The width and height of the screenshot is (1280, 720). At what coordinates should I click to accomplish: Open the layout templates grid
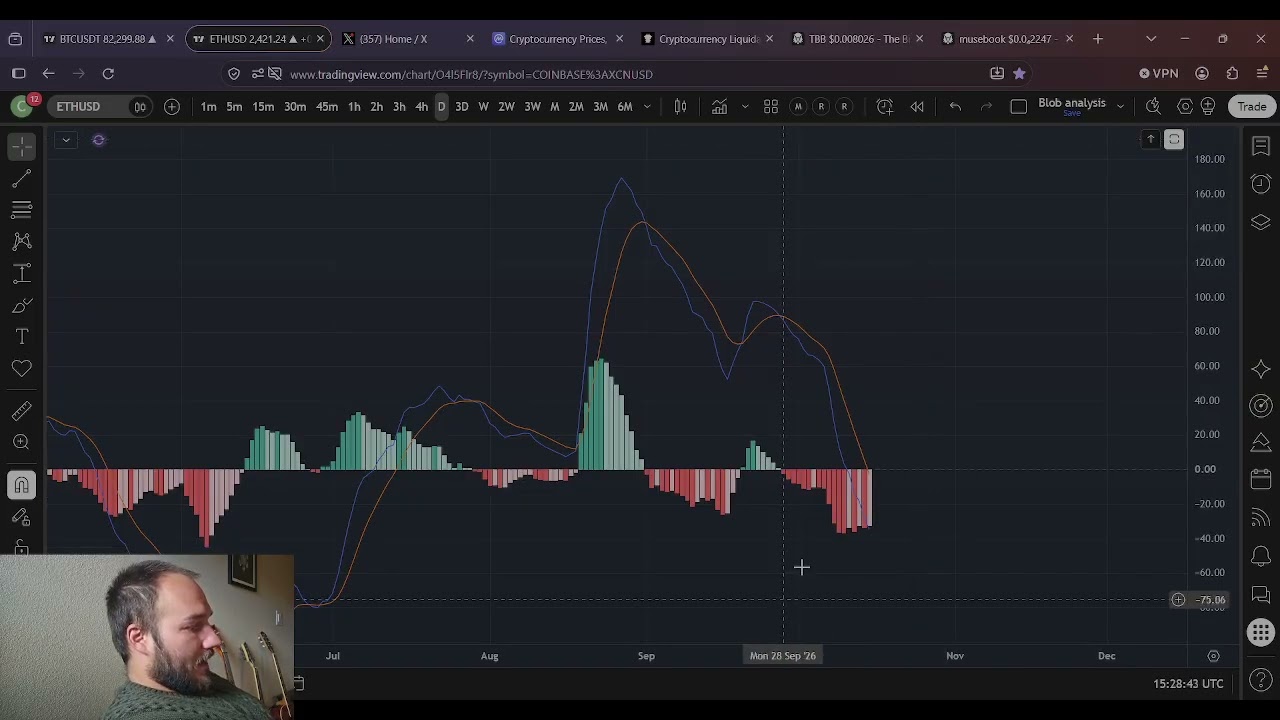771,106
